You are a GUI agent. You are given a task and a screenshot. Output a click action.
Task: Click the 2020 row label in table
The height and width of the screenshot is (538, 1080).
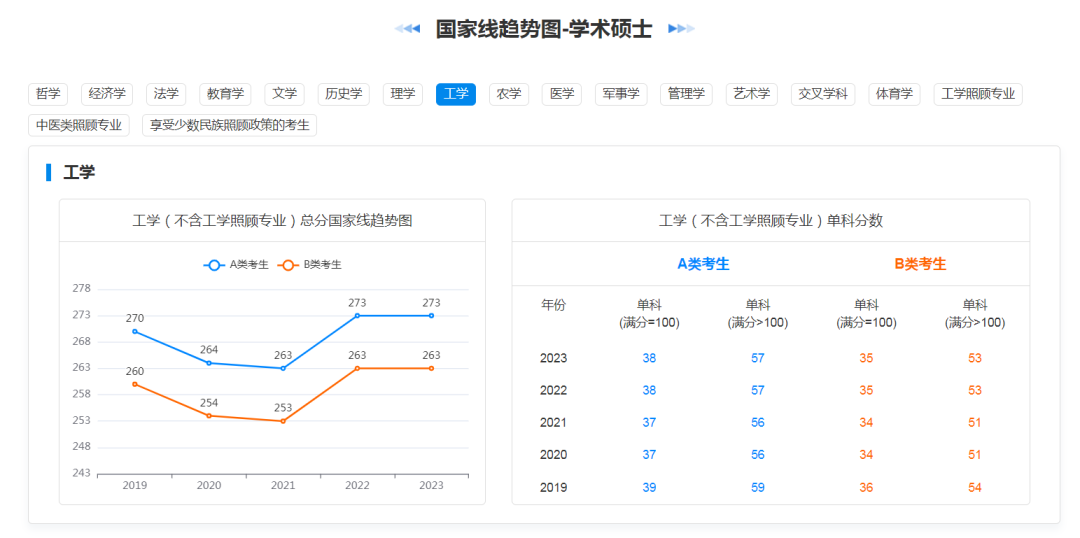click(x=553, y=455)
